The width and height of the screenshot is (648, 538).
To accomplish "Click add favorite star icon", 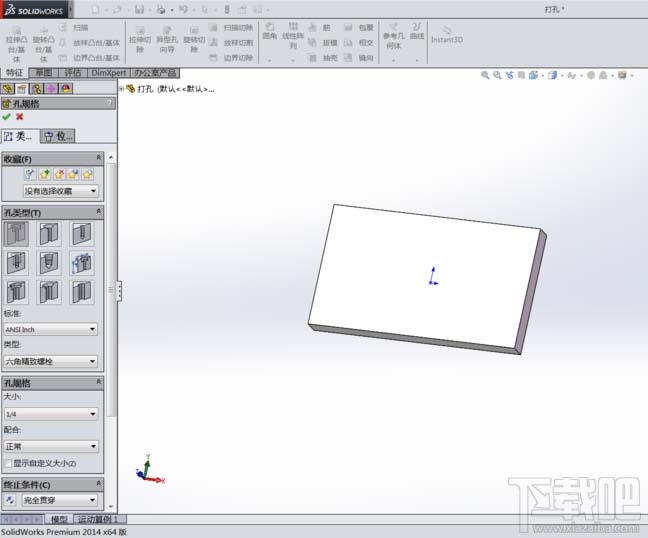I will [45, 174].
